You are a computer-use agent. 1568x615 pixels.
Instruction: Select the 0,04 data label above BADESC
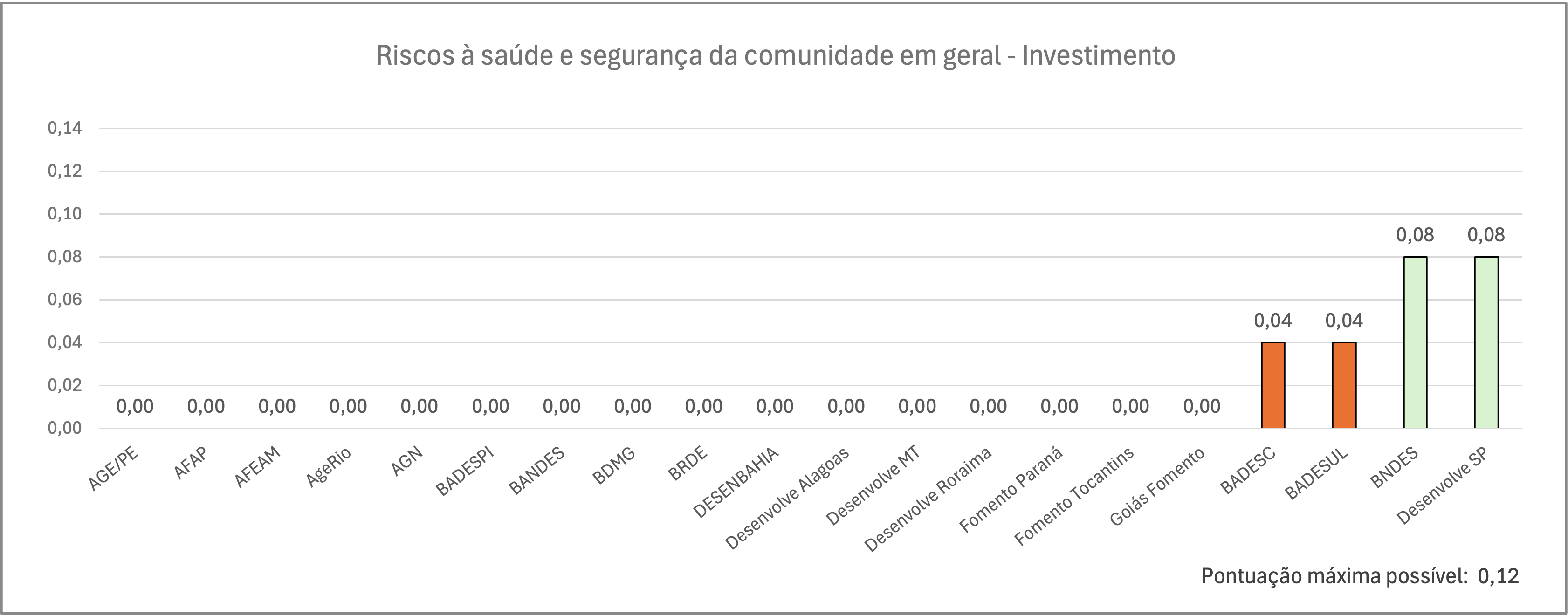pyautogui.click(x=1273, y=321)
